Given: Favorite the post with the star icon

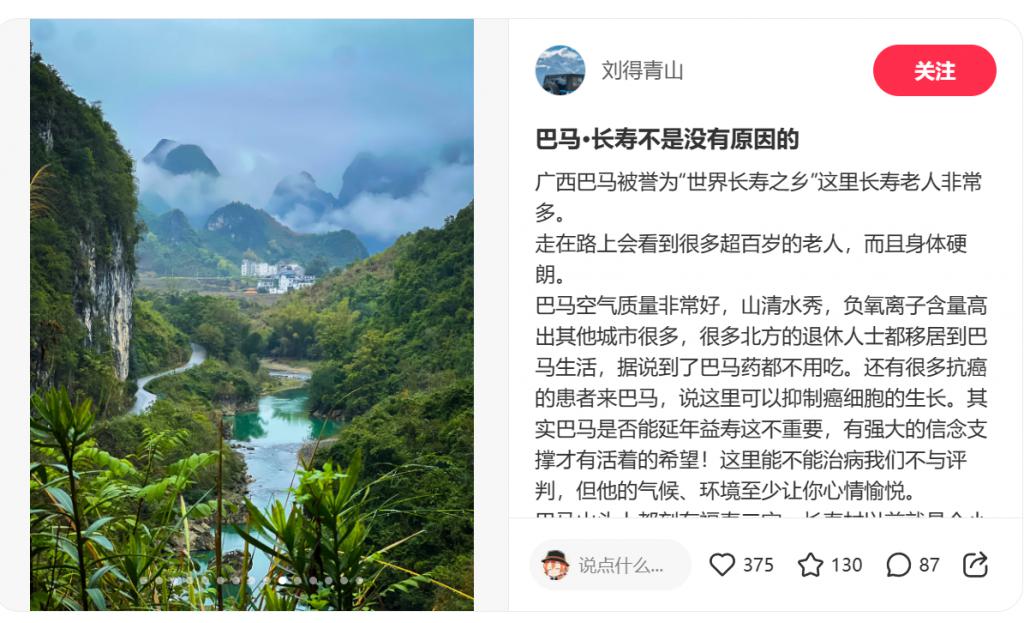Looking at the screenshot, I should click(810, 565).
